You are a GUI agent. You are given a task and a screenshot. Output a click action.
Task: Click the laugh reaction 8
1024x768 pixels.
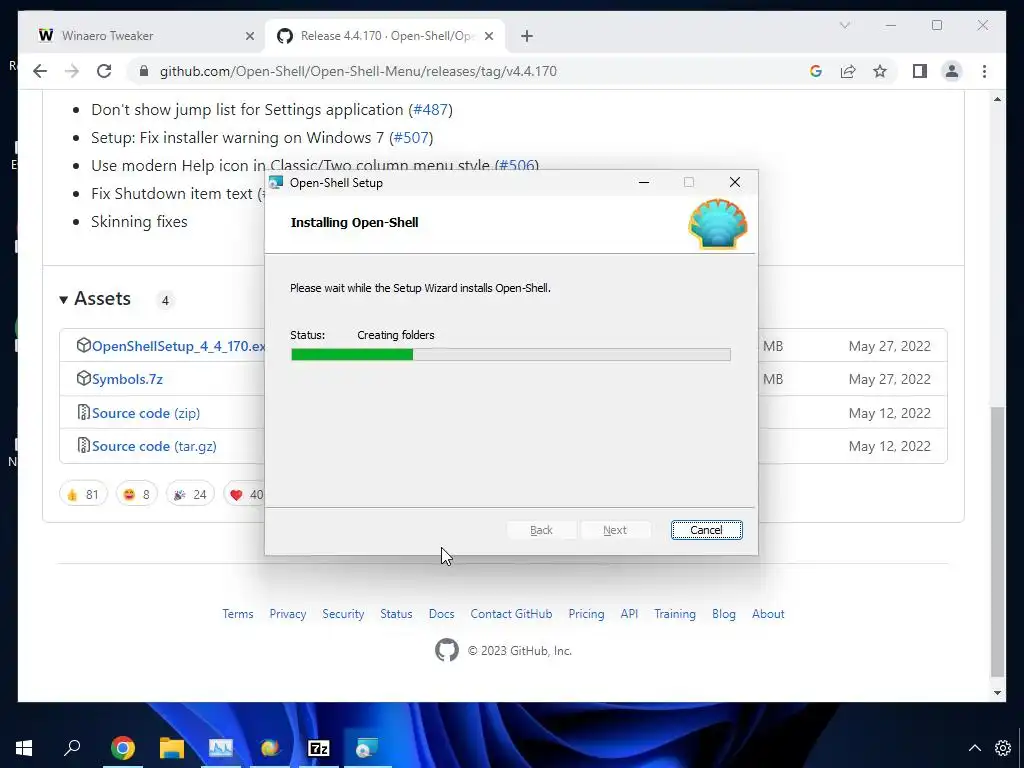coord(136,494)
